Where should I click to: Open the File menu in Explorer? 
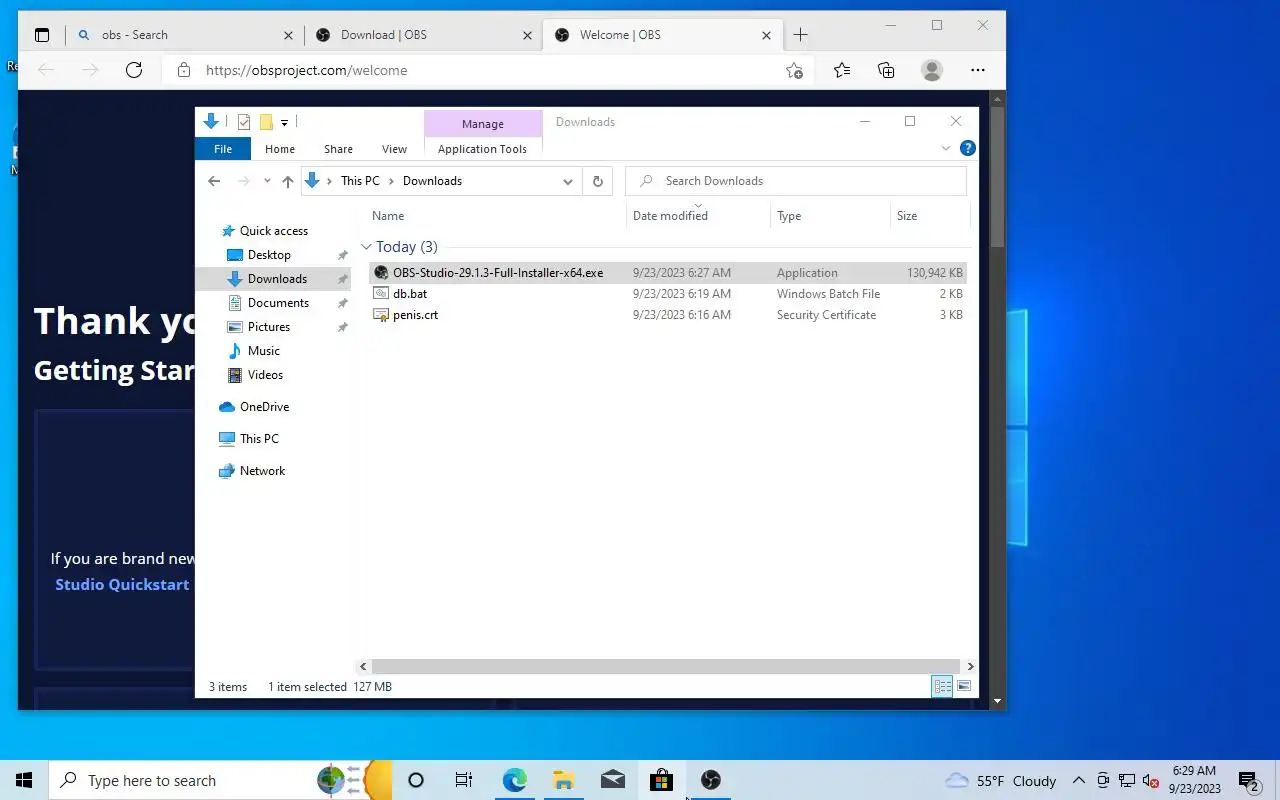223,149
